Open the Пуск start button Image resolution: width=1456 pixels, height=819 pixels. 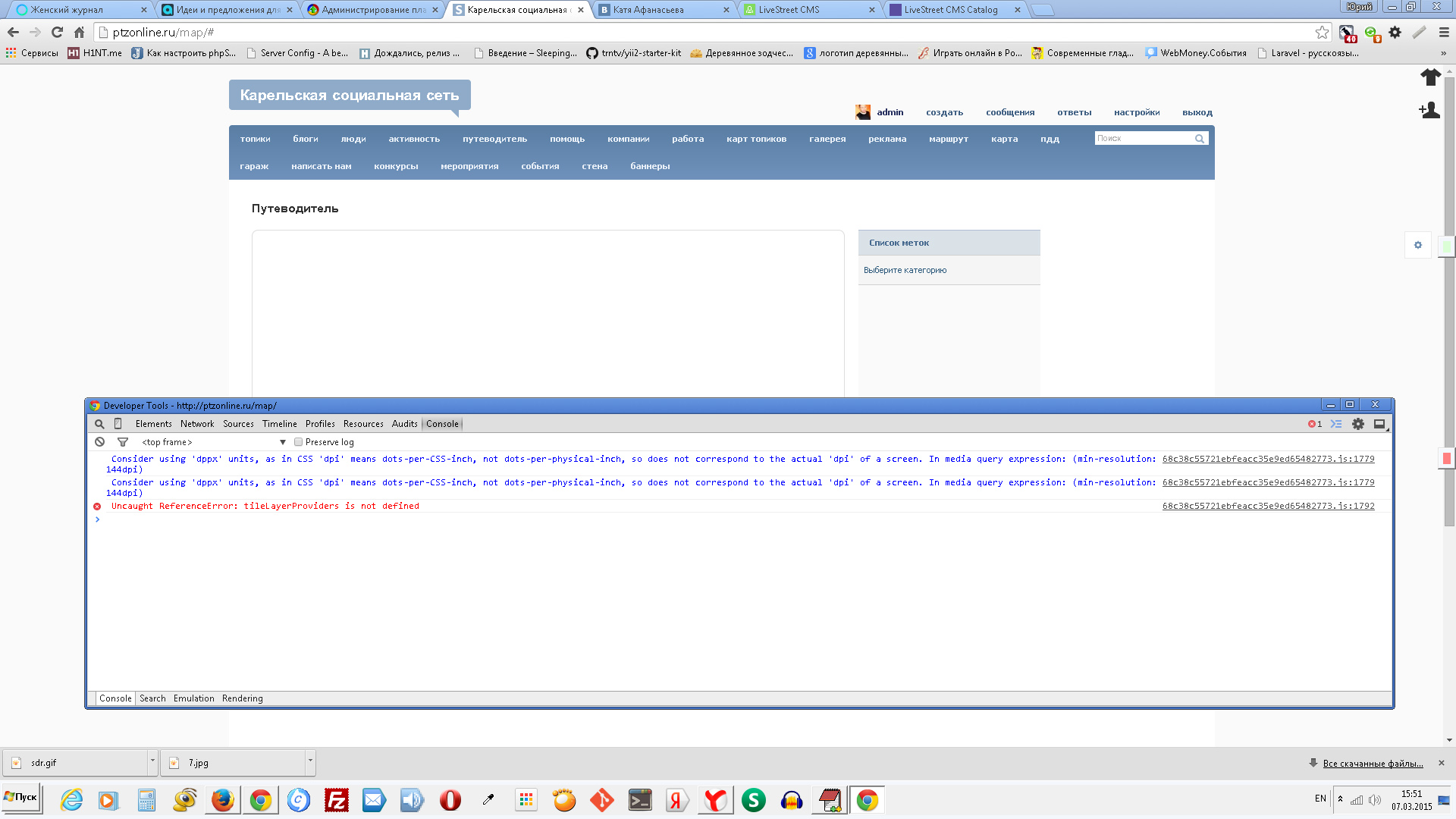coord(20,798)
